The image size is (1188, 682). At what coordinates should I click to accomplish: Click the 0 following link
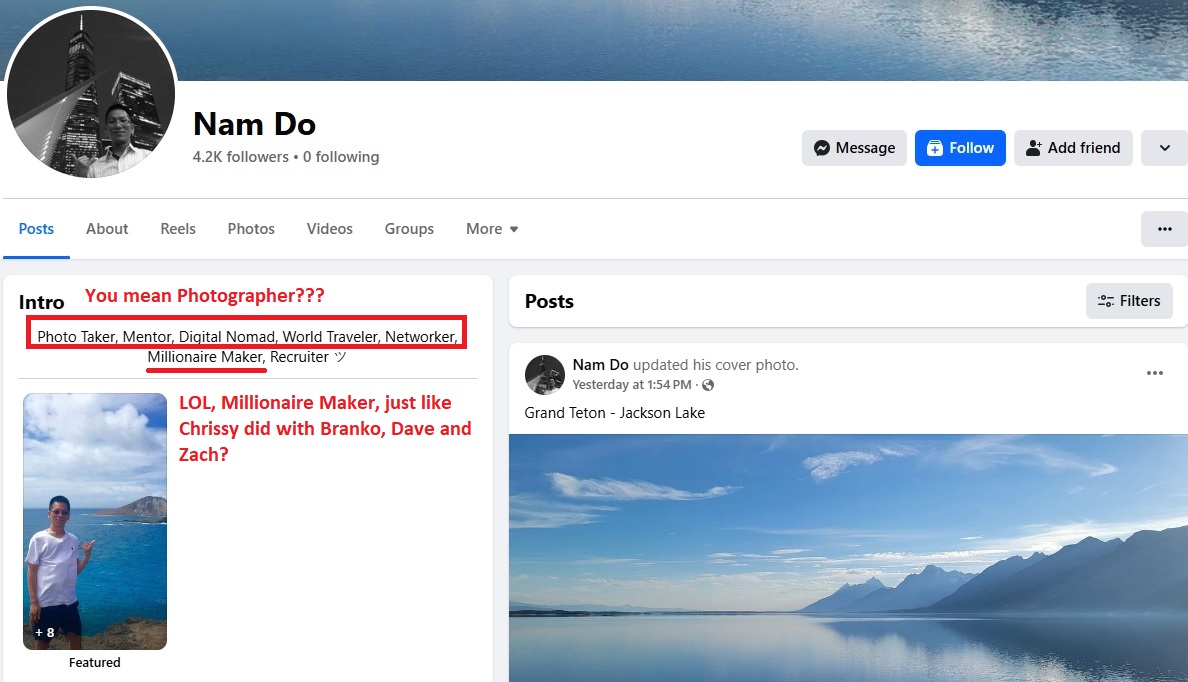coord(341,157)
